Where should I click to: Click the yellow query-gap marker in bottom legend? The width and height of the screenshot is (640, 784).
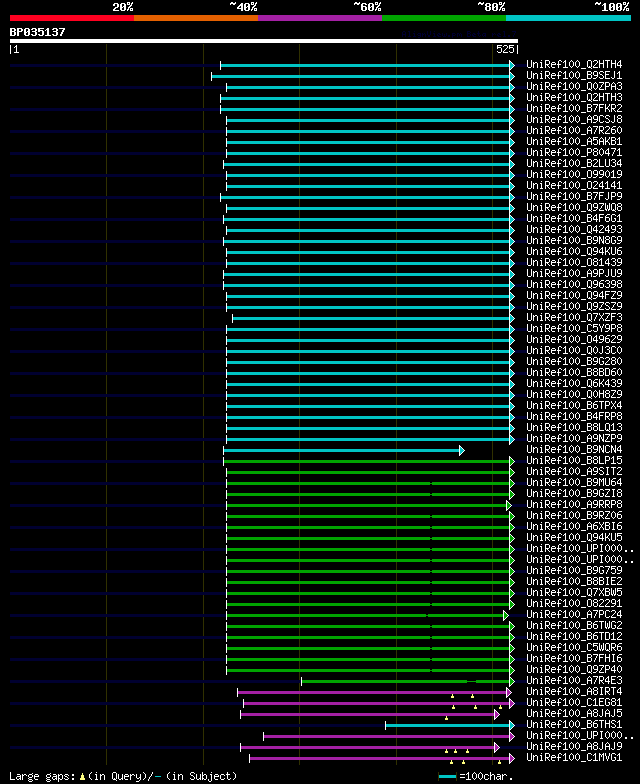coord(82,777)
